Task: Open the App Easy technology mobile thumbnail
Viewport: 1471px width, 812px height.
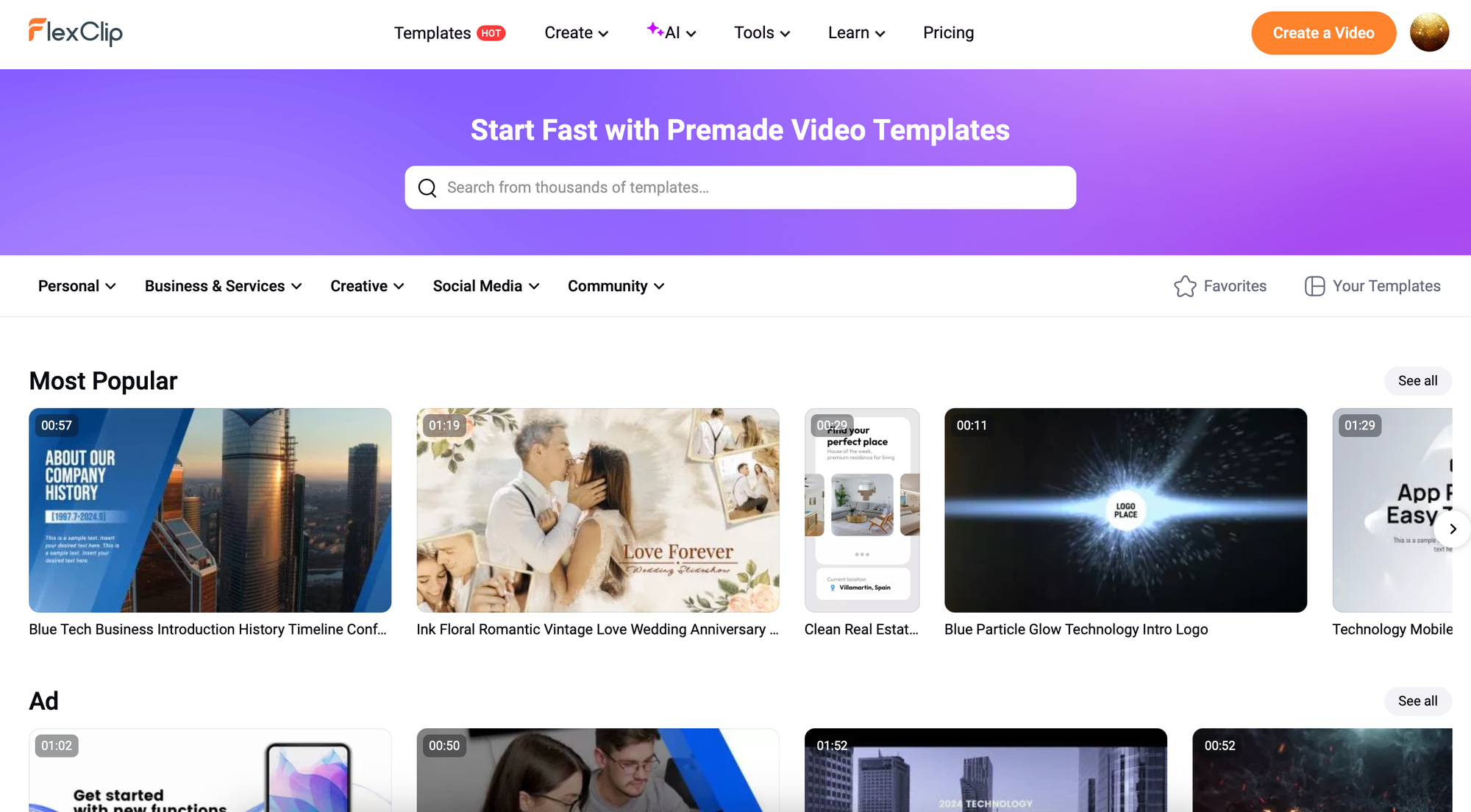Action: click(x=1392, y=510)
